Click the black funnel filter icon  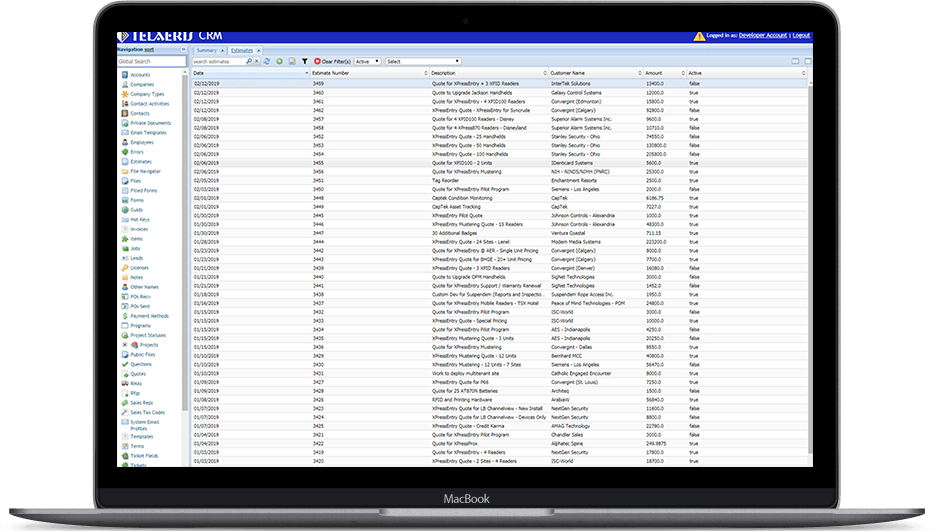(x=304, y=61)
